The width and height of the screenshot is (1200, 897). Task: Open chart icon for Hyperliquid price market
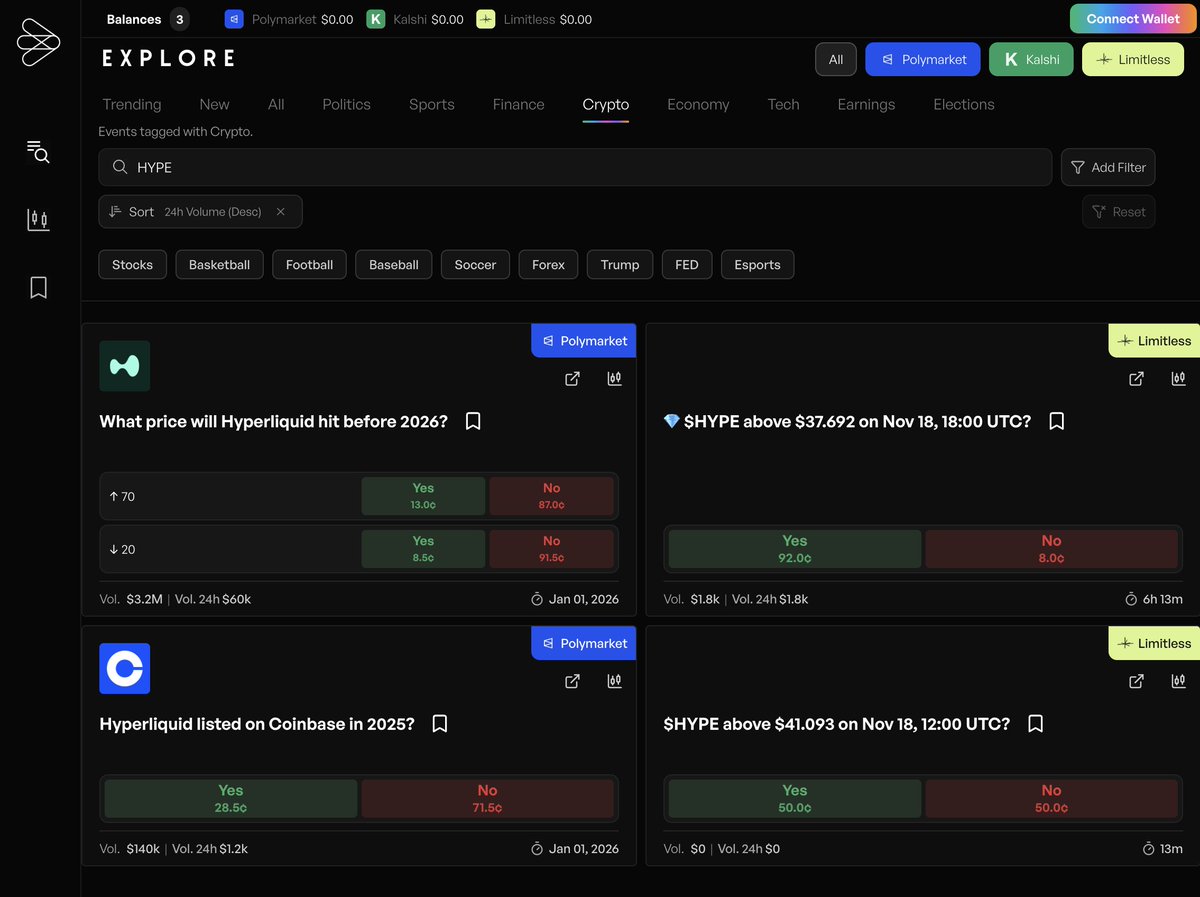tap(614, 378)
